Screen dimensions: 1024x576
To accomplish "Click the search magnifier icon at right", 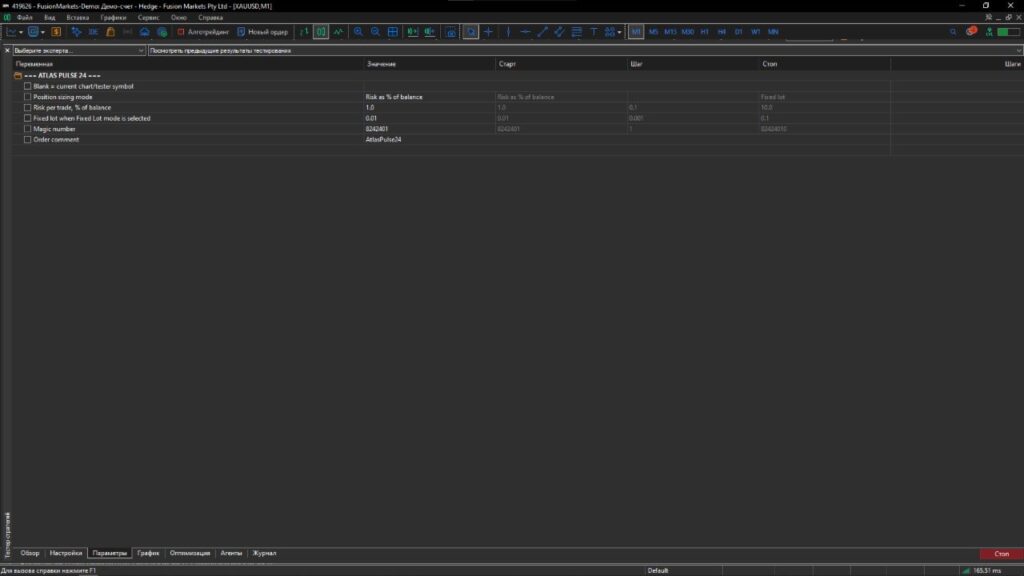I will [x=953, y=31].
